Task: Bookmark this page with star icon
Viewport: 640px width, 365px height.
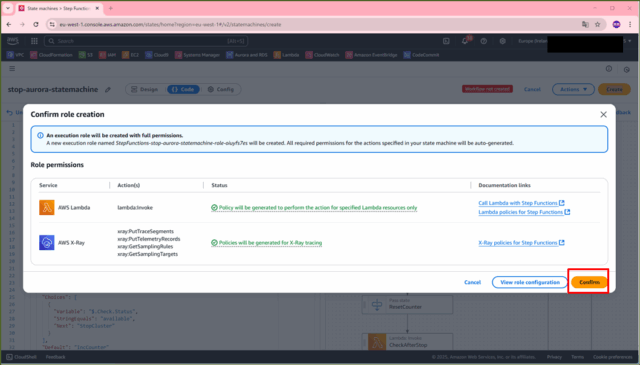Action: pos(598,24)
